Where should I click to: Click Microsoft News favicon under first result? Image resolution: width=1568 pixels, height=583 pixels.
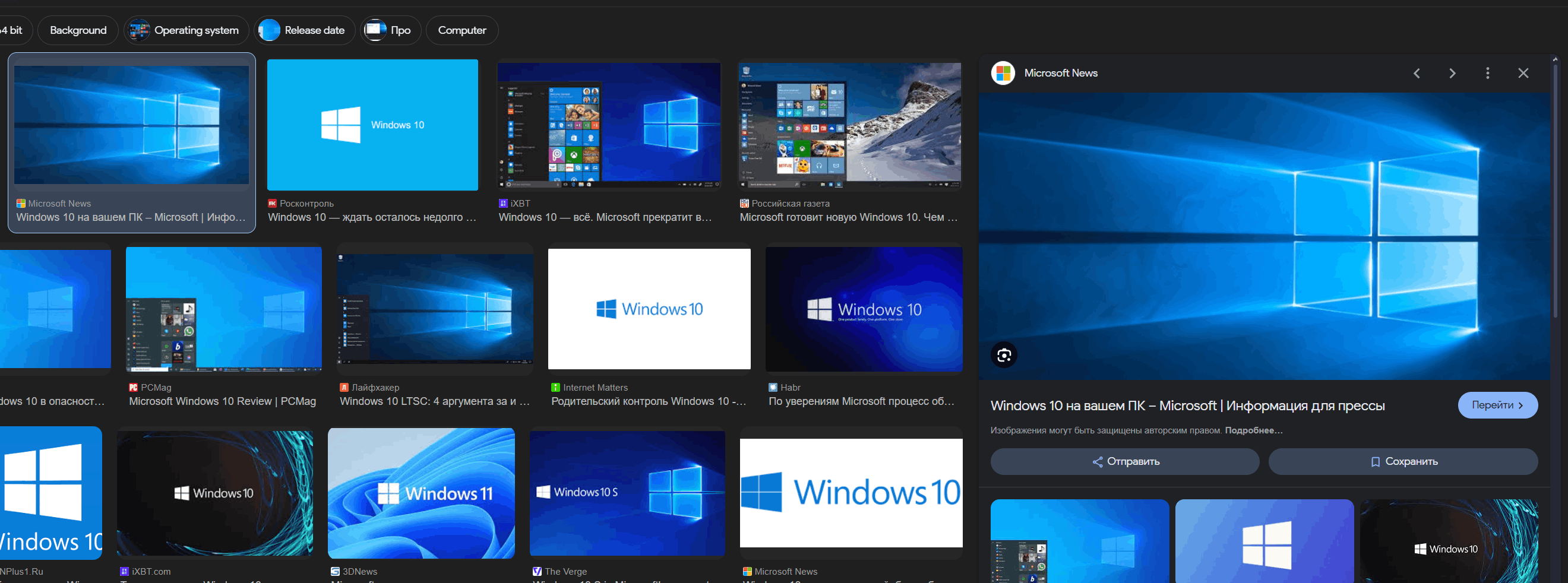21,203
